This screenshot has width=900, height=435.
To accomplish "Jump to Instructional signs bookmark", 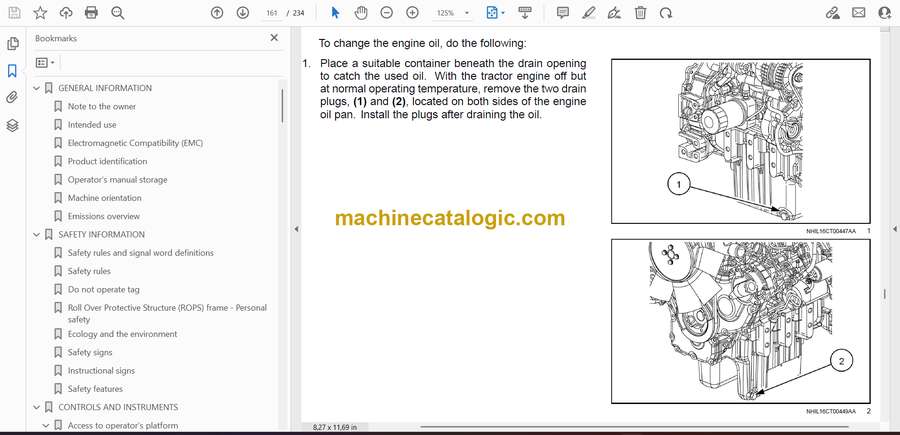I will coord(101,371).
